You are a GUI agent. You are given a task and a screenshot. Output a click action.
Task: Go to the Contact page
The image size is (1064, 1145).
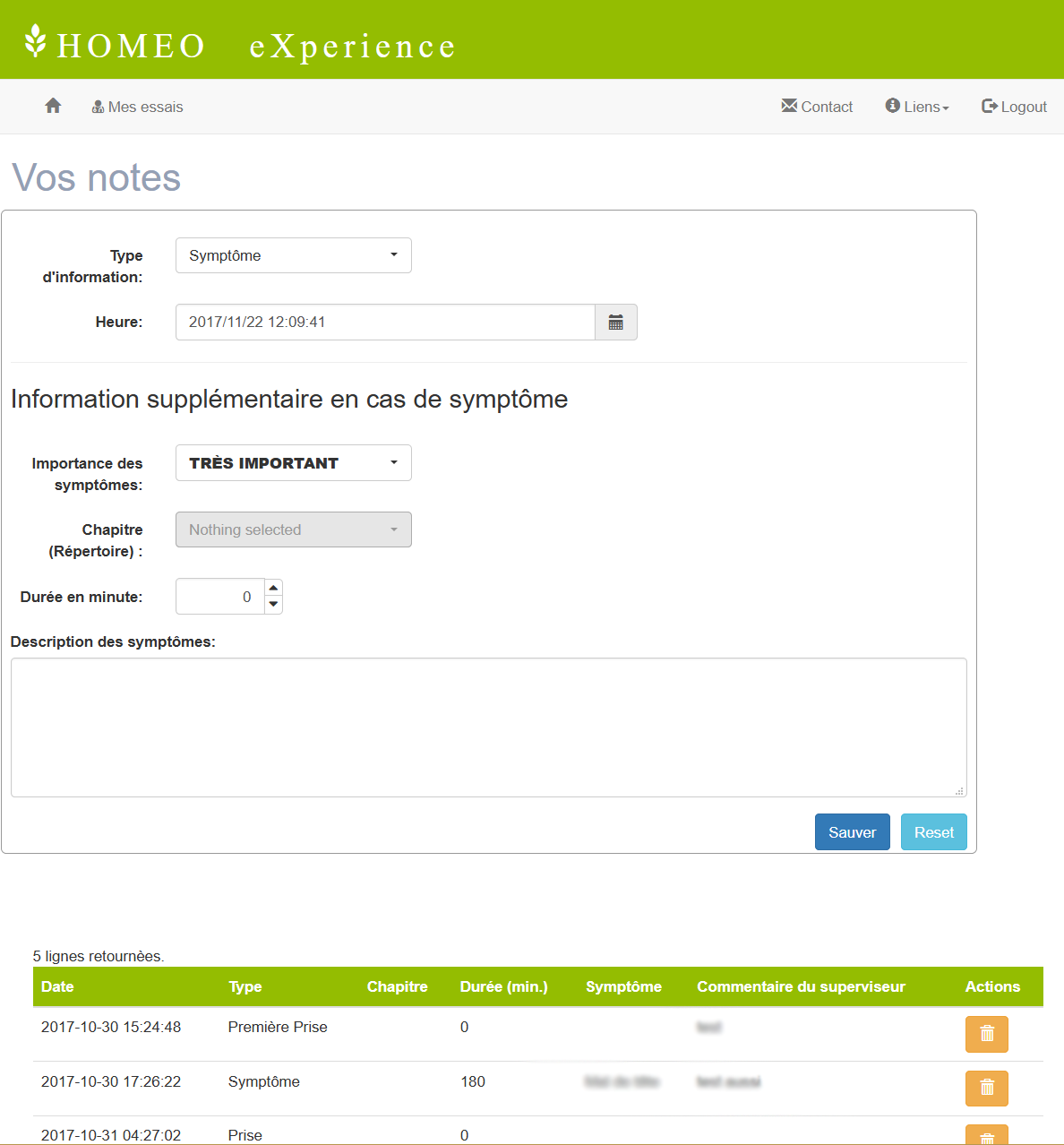point(817,107)
